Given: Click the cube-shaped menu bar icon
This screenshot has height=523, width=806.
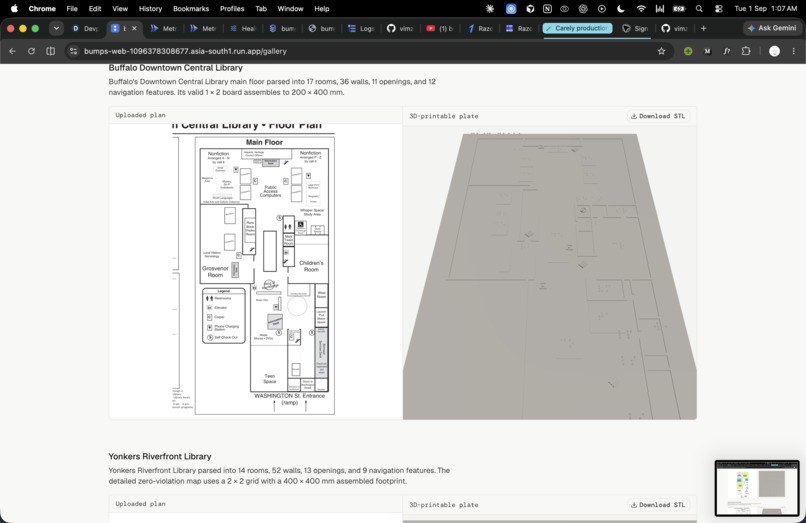Looking at the screenshot, I should [530, 8].
